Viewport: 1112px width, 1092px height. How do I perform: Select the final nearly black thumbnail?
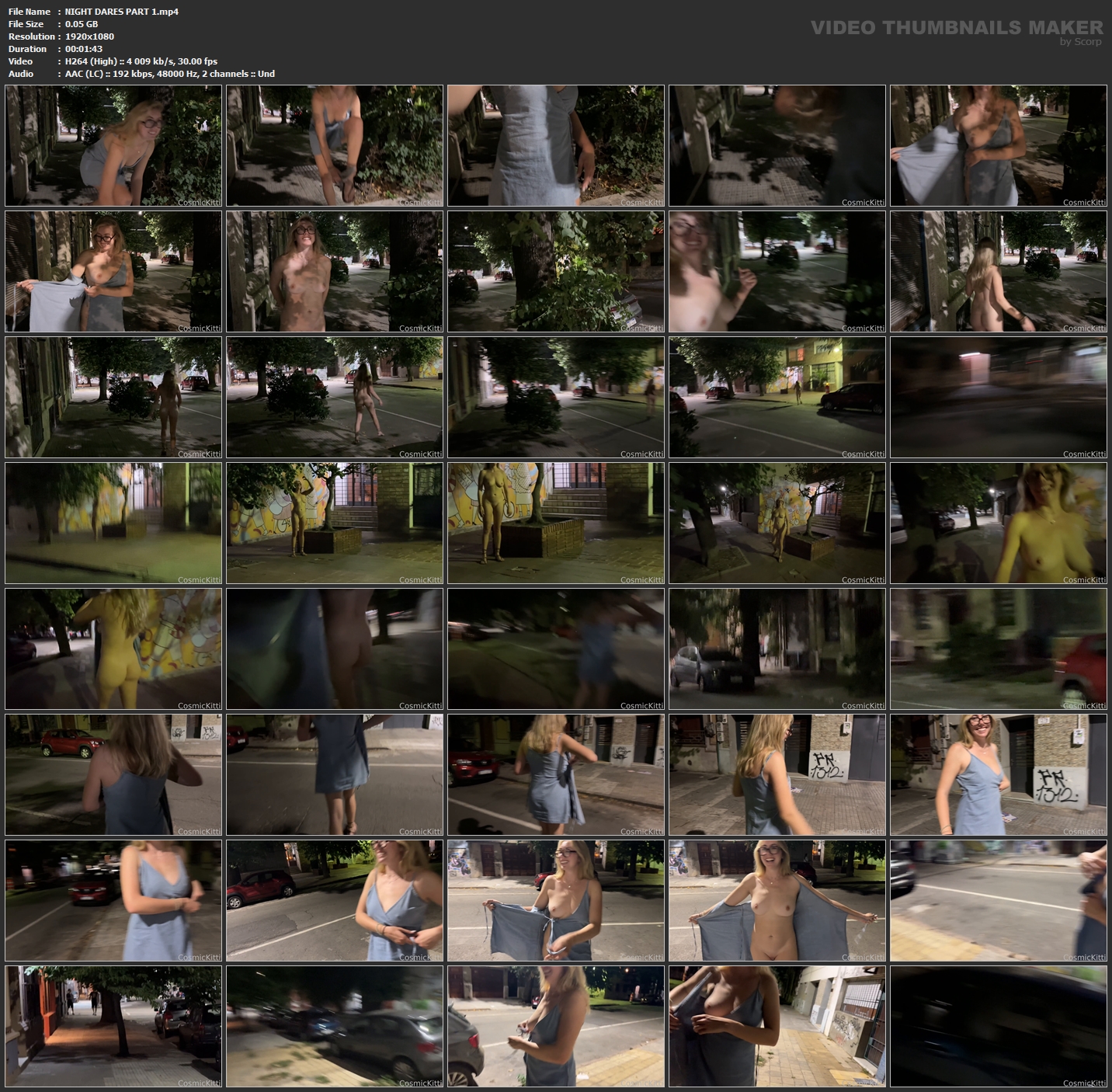(x=998, y=1026)
